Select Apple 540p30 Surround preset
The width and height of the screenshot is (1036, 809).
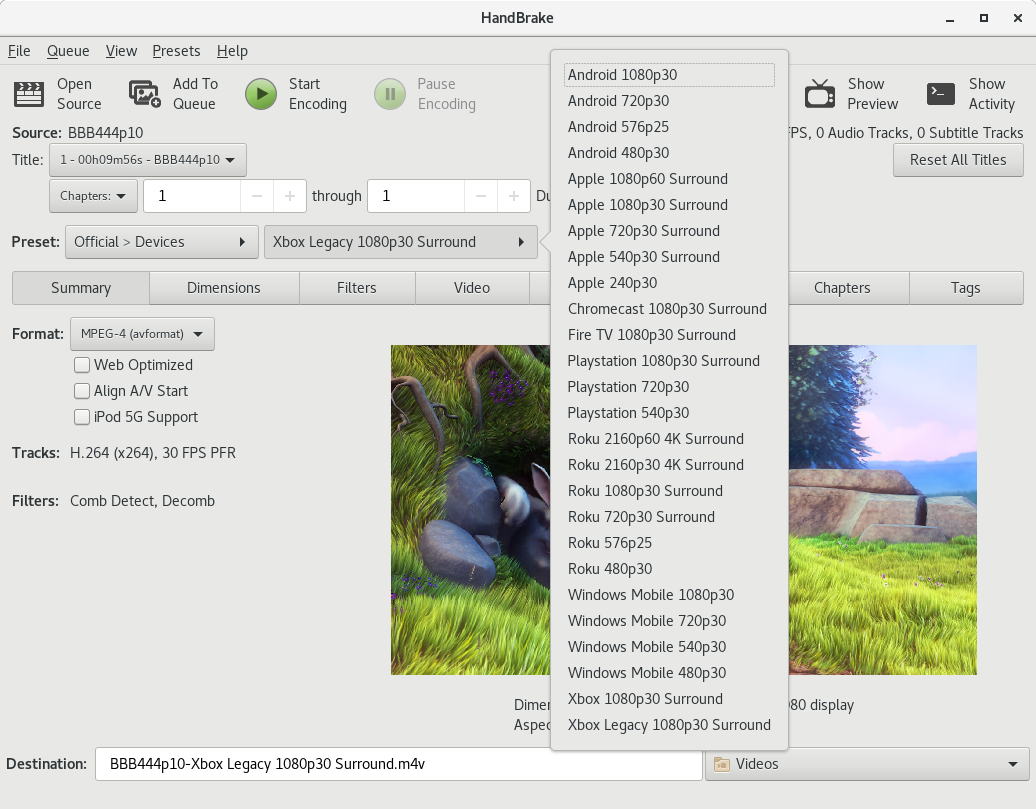point(669,256)
